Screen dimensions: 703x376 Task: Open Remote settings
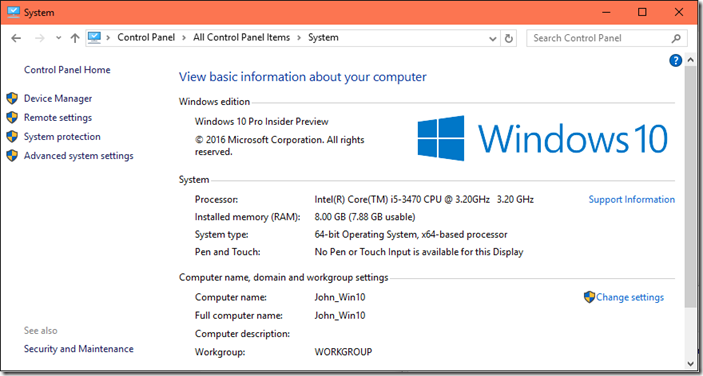pos(58,118)
